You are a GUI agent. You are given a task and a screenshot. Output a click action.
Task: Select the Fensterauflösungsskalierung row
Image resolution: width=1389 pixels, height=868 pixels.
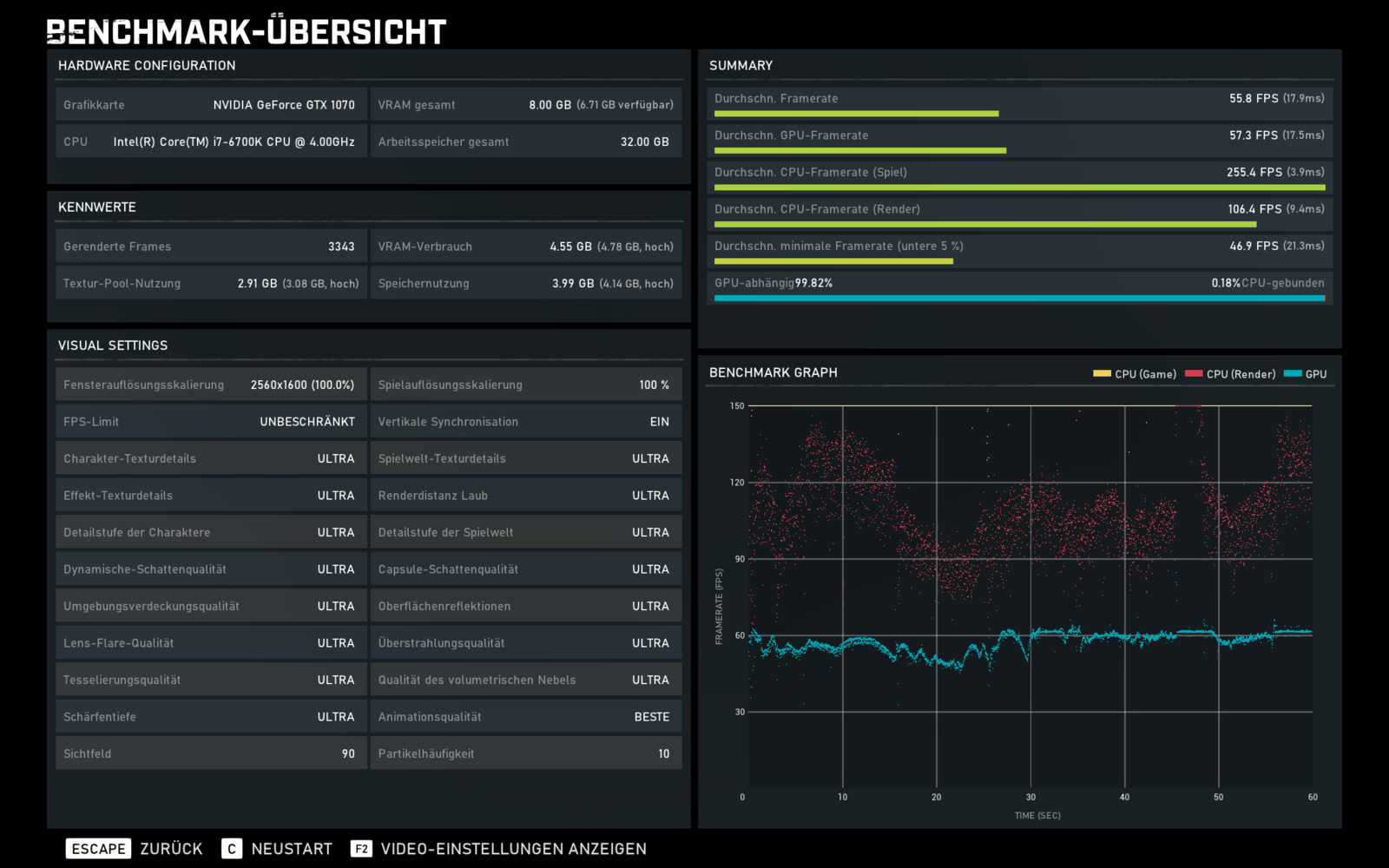point(211,385)
